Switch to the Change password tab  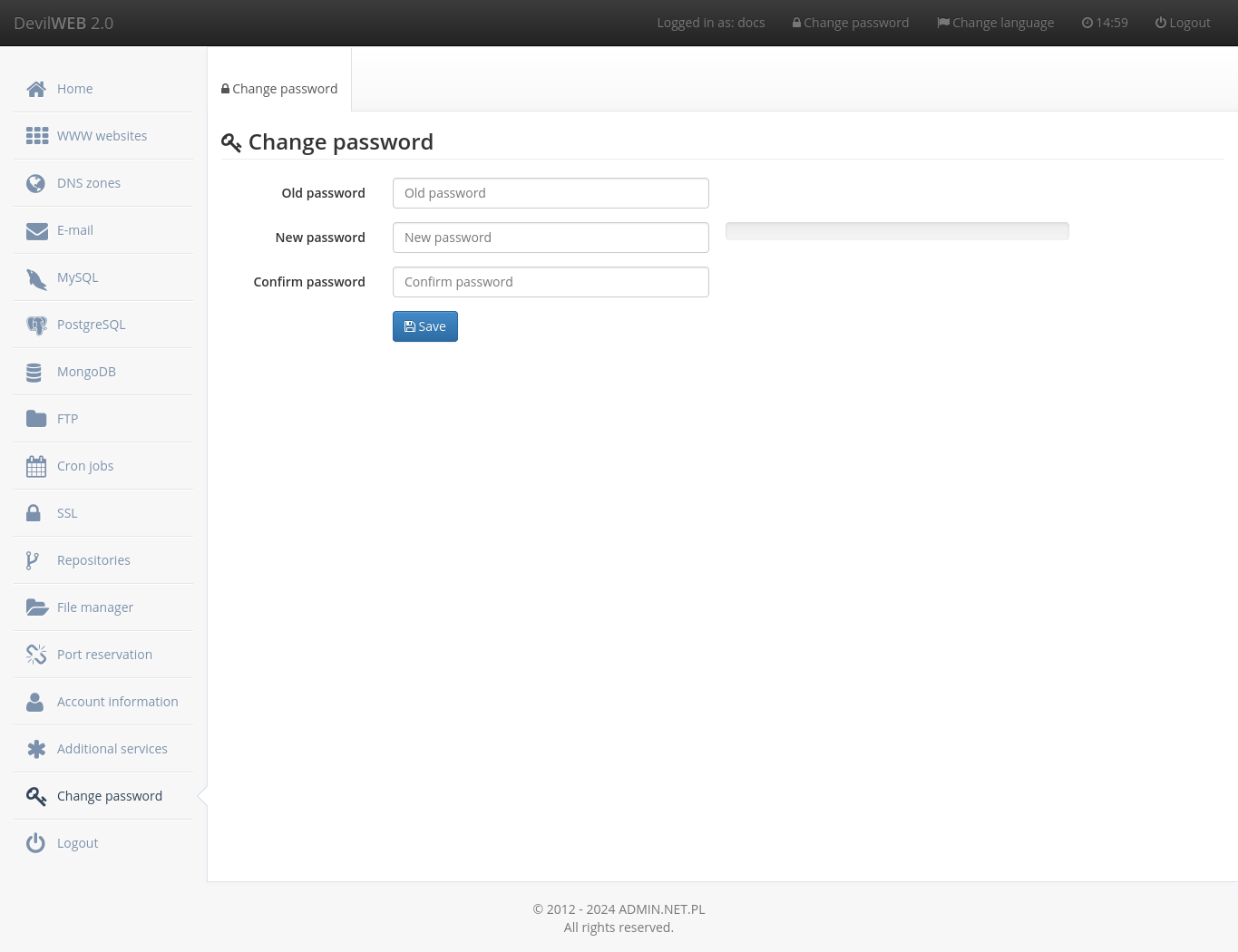278,88
